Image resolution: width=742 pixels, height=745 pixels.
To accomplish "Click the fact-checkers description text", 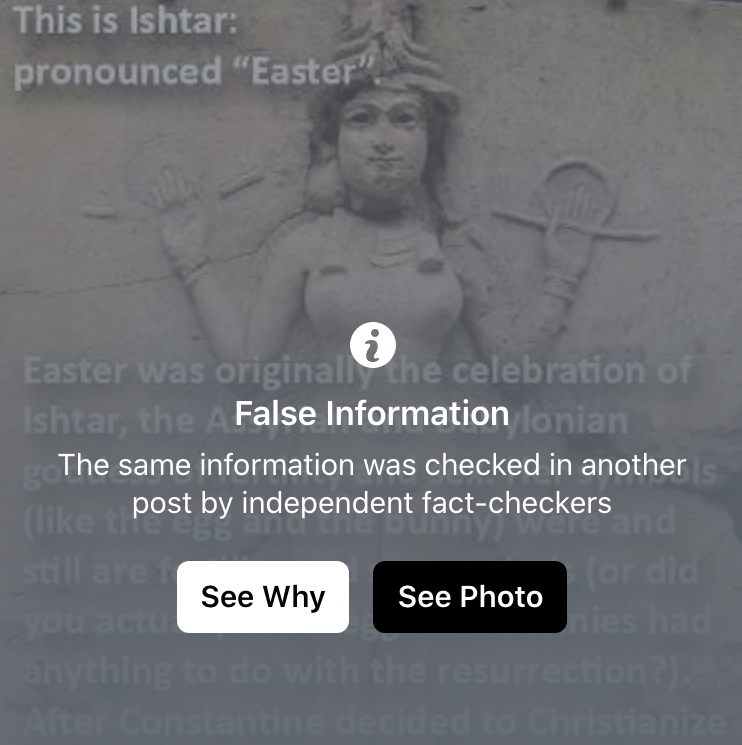I will (x=372, y=484).
